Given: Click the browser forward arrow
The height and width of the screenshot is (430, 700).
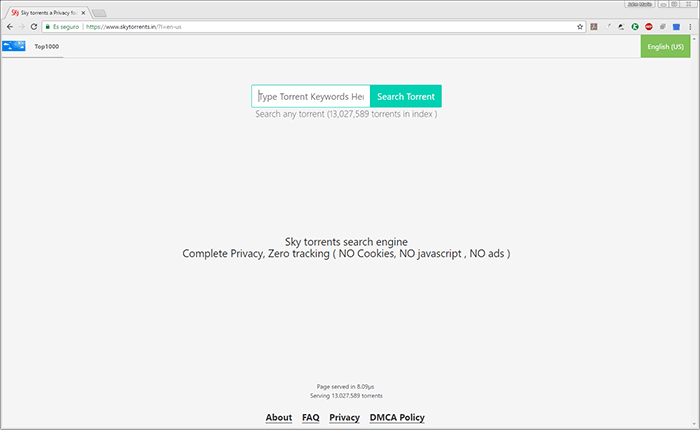Looking at the screenshot, I should click(x=21, y=27).
